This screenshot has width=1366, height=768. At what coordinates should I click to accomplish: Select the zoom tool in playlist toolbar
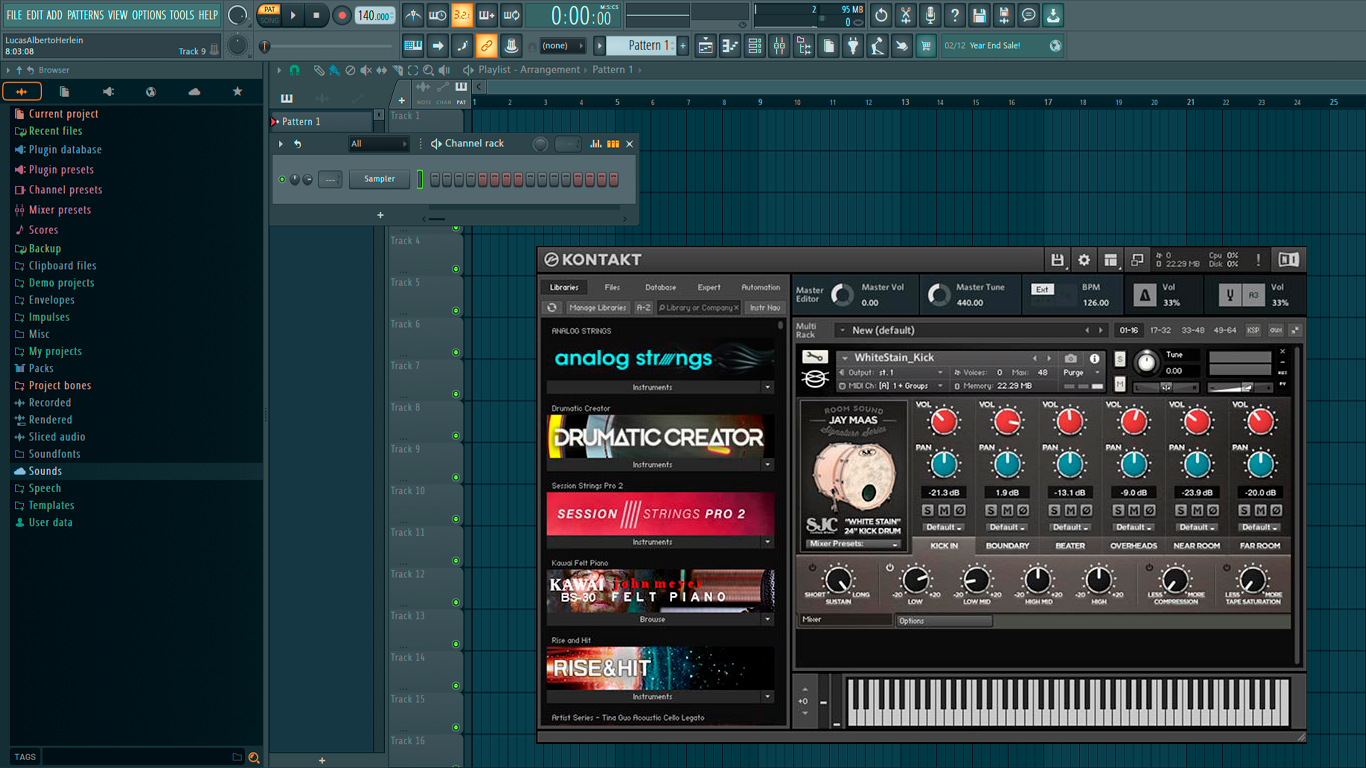click(x=428, y=70)
